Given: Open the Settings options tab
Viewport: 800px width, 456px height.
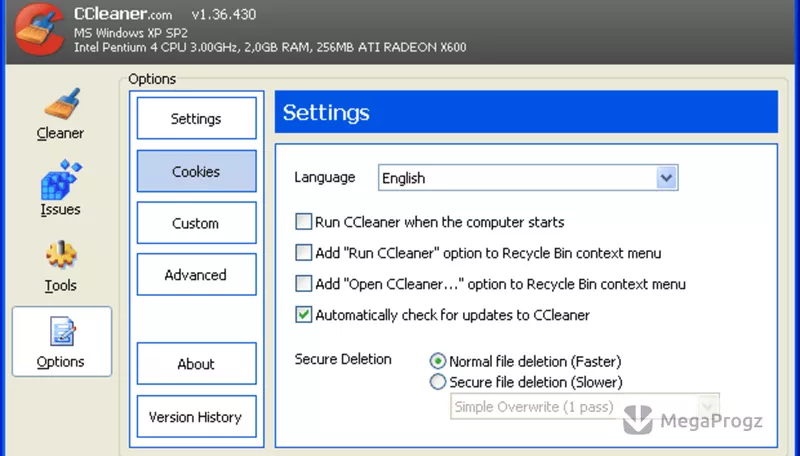Looking at the screenshot, I should [196, 118].
